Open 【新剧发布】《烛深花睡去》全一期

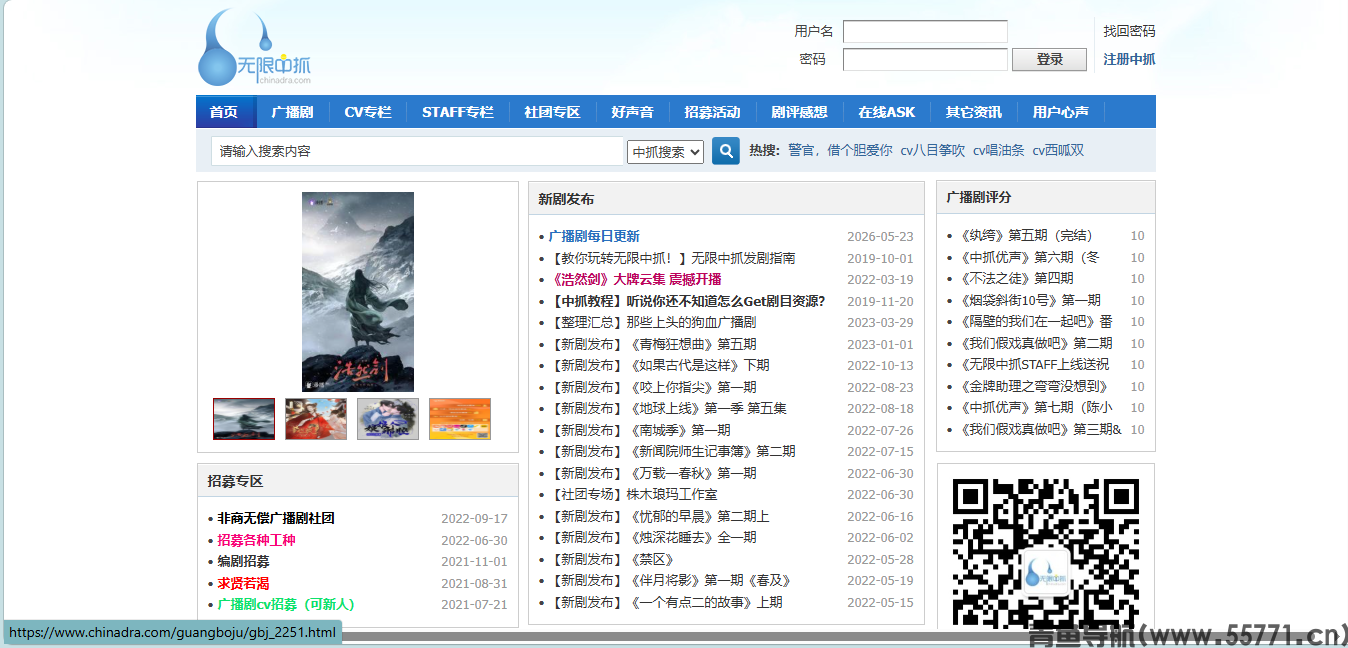652,538
